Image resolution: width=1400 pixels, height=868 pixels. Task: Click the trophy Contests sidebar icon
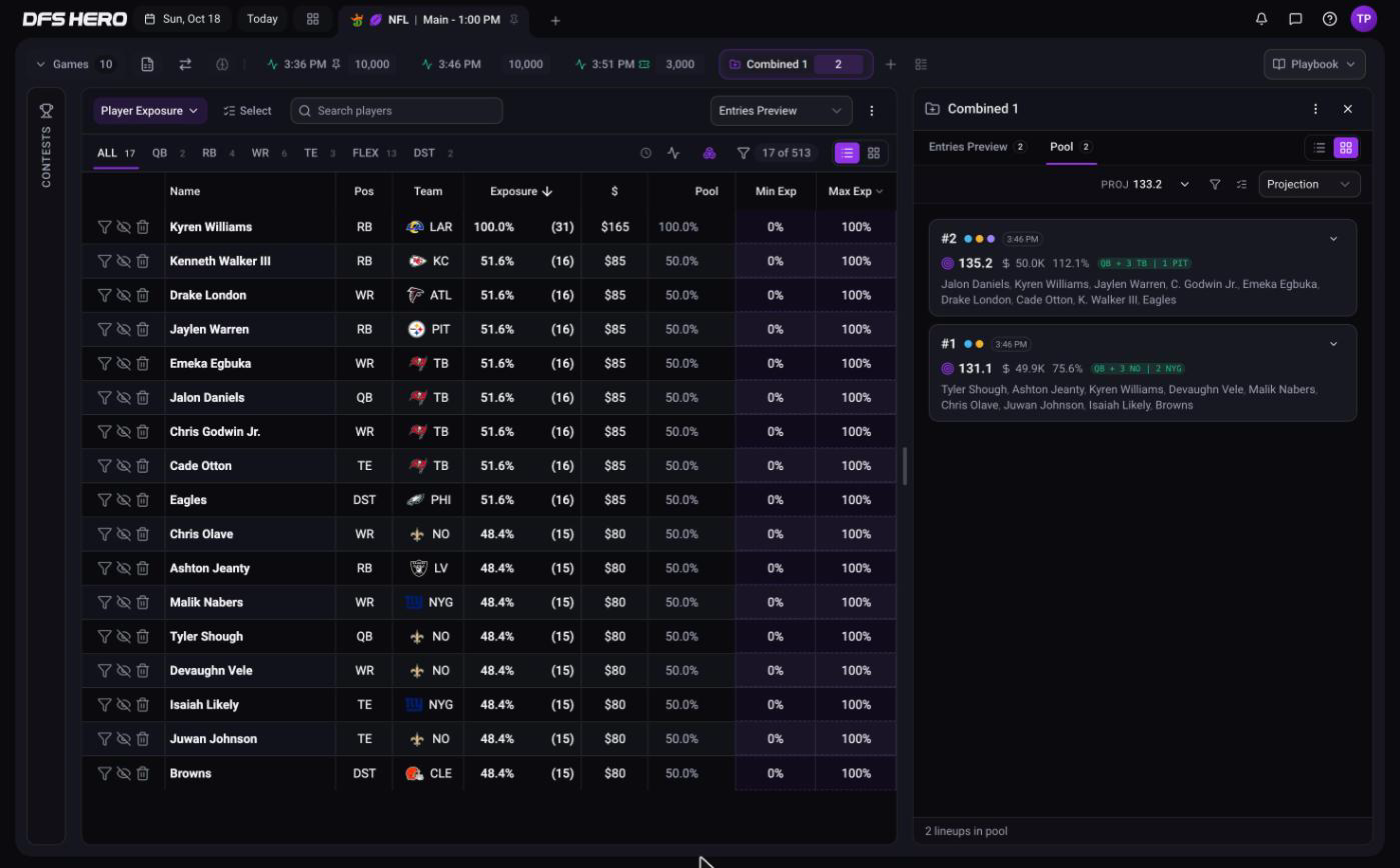tap(46, 110)
